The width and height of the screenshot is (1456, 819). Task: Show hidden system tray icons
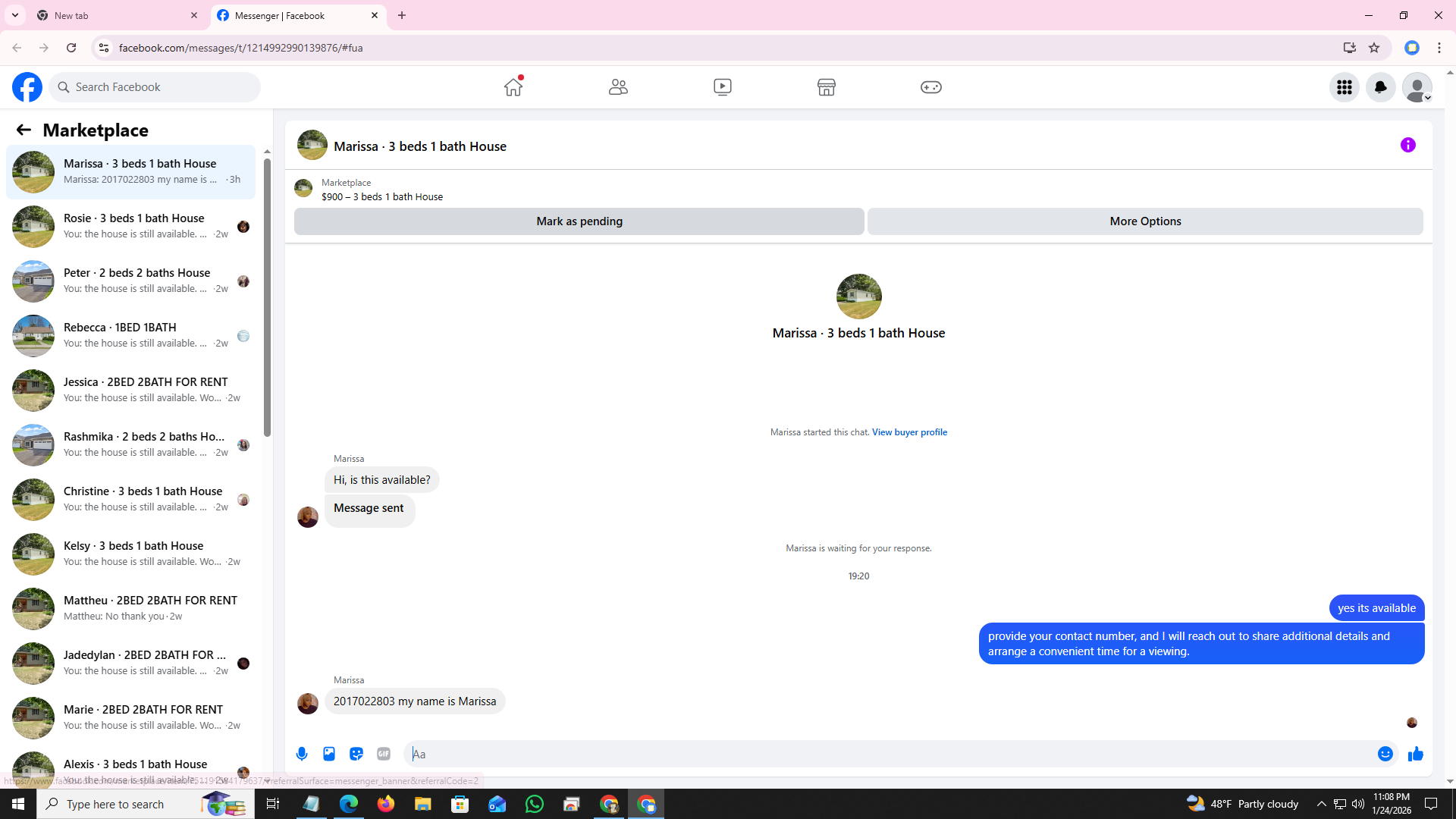click(x=1321, y=804)
